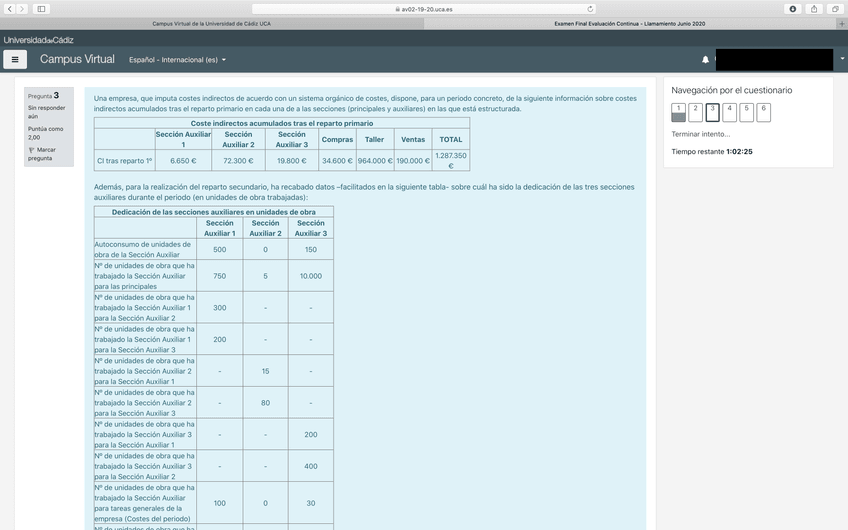
Task: Jump to question 6 in quiz navigation
Action: tap(764, 112)
